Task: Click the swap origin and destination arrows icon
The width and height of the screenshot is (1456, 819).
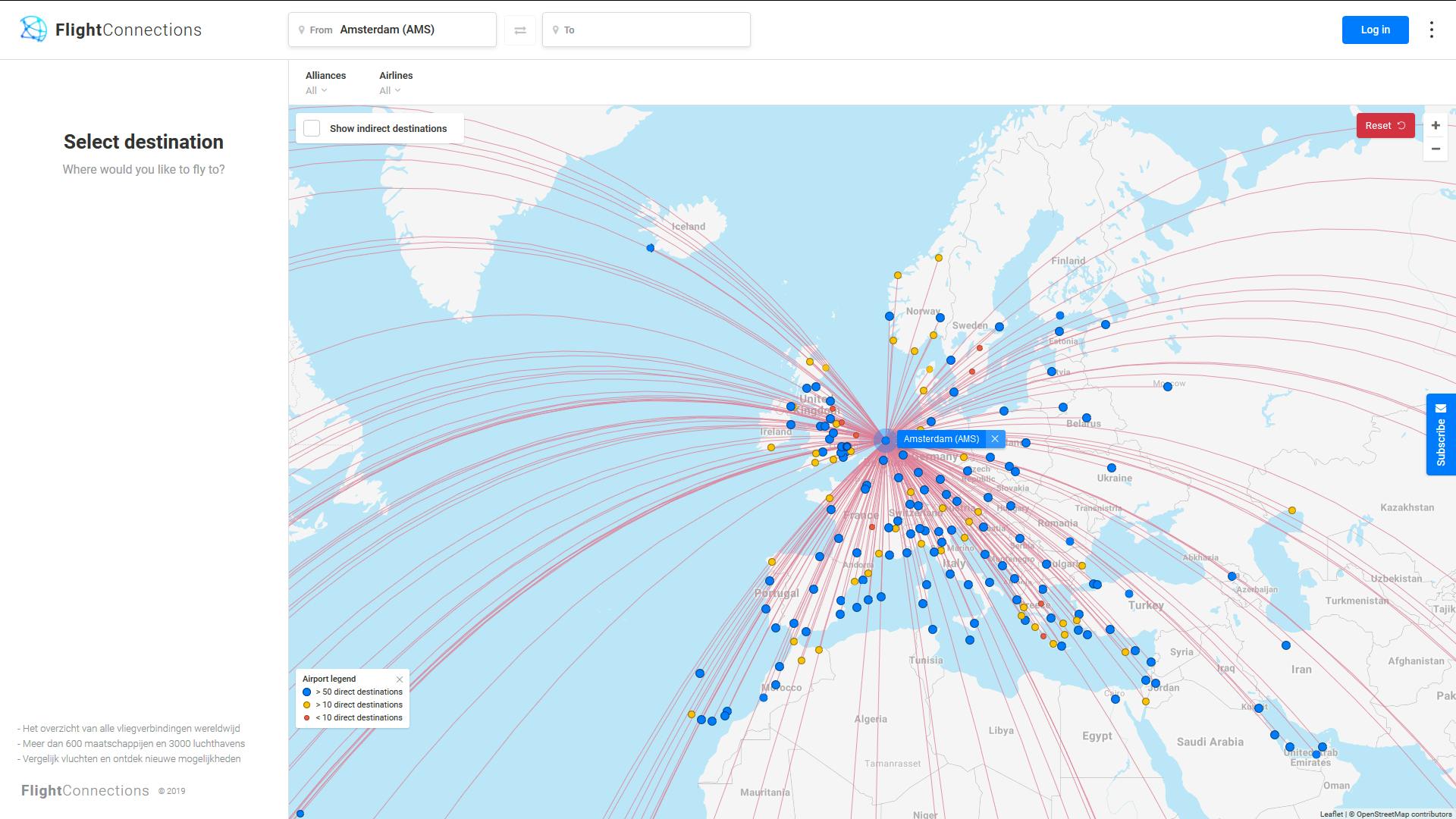Action: tap(520, 30)
